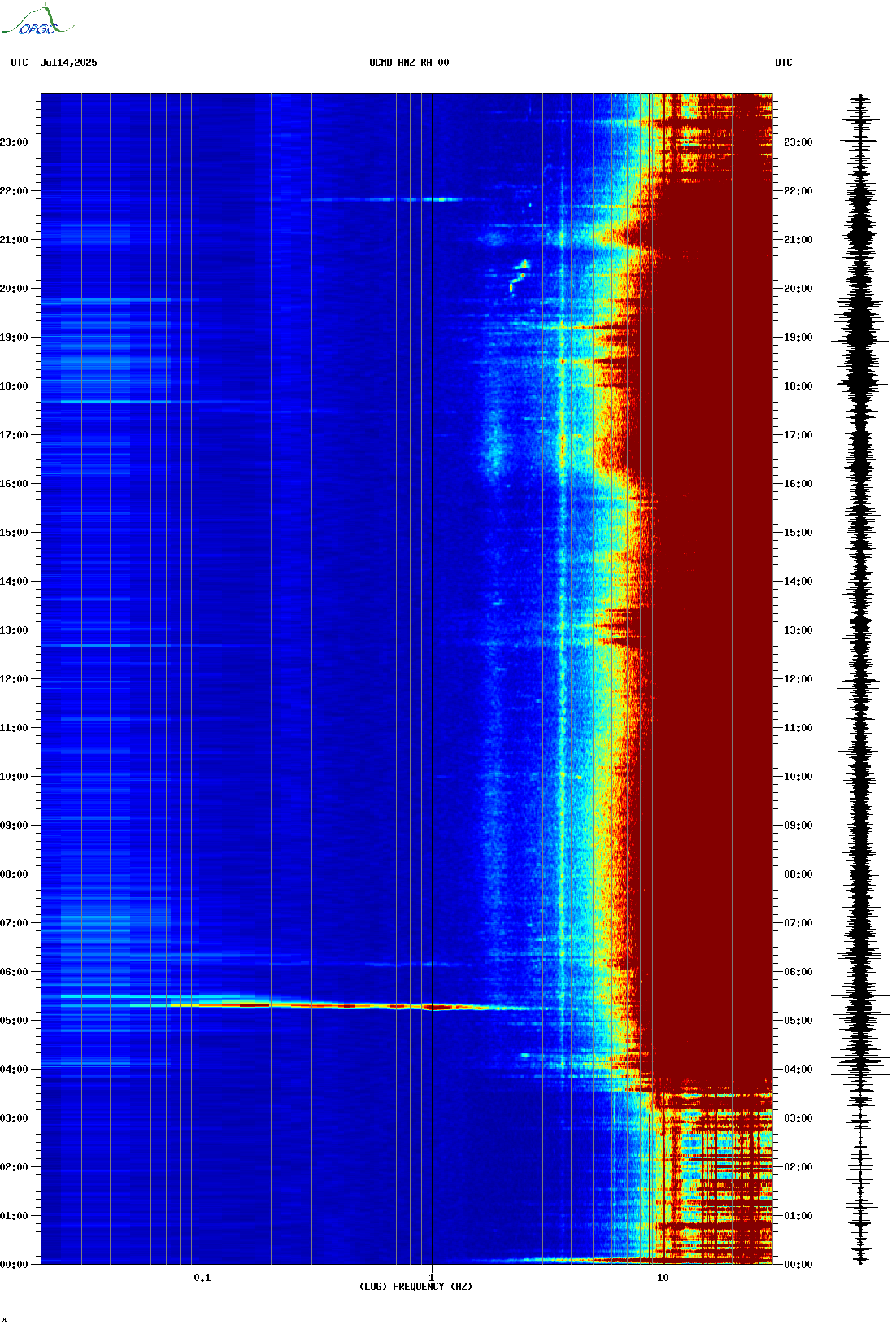This screenshot has height=1329, width=896.
Task: Click the station title OCMD HNZ RA 00
Action: tap(409, 63)
